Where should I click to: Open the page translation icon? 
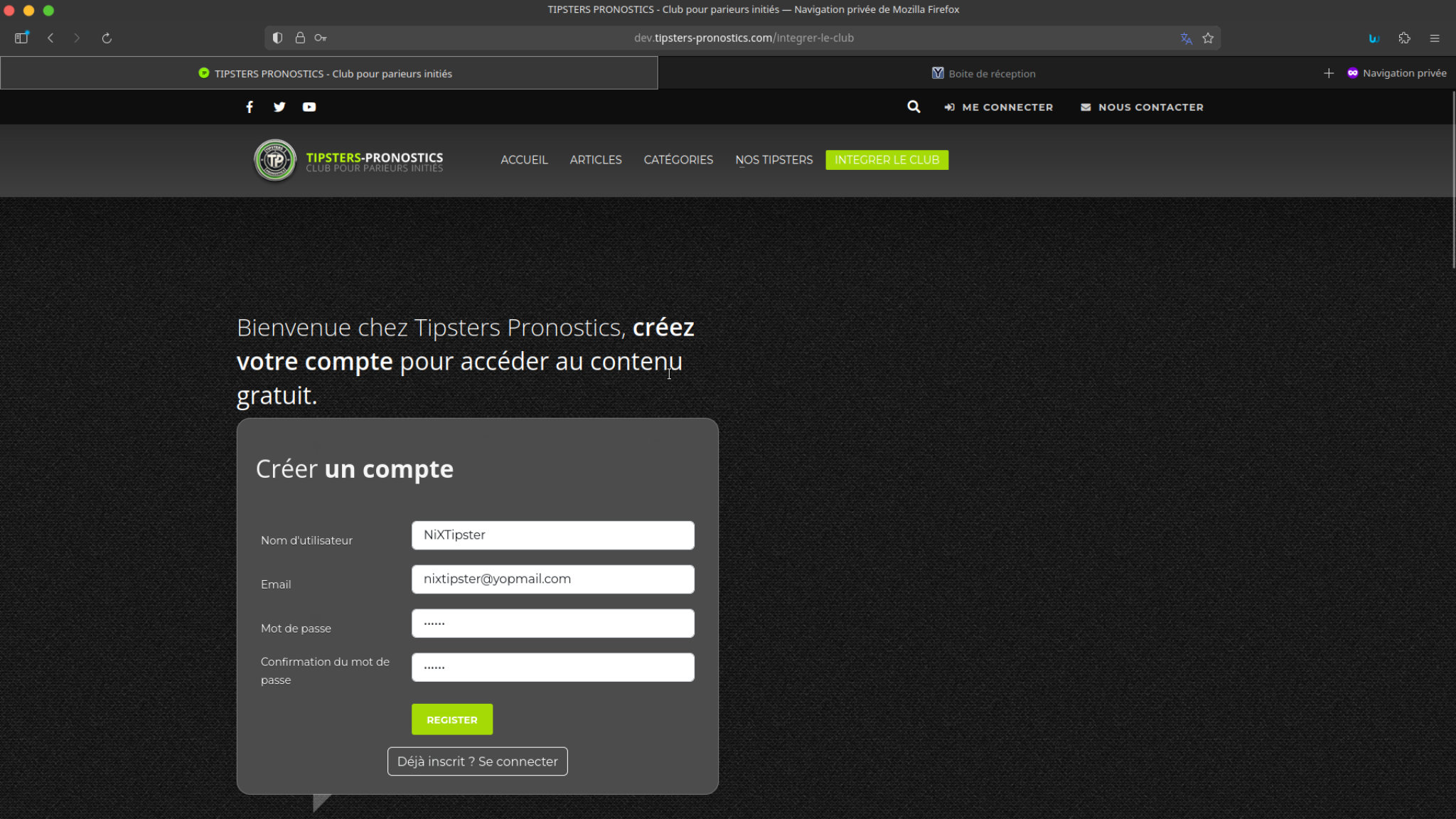[x=1186, y=38]
